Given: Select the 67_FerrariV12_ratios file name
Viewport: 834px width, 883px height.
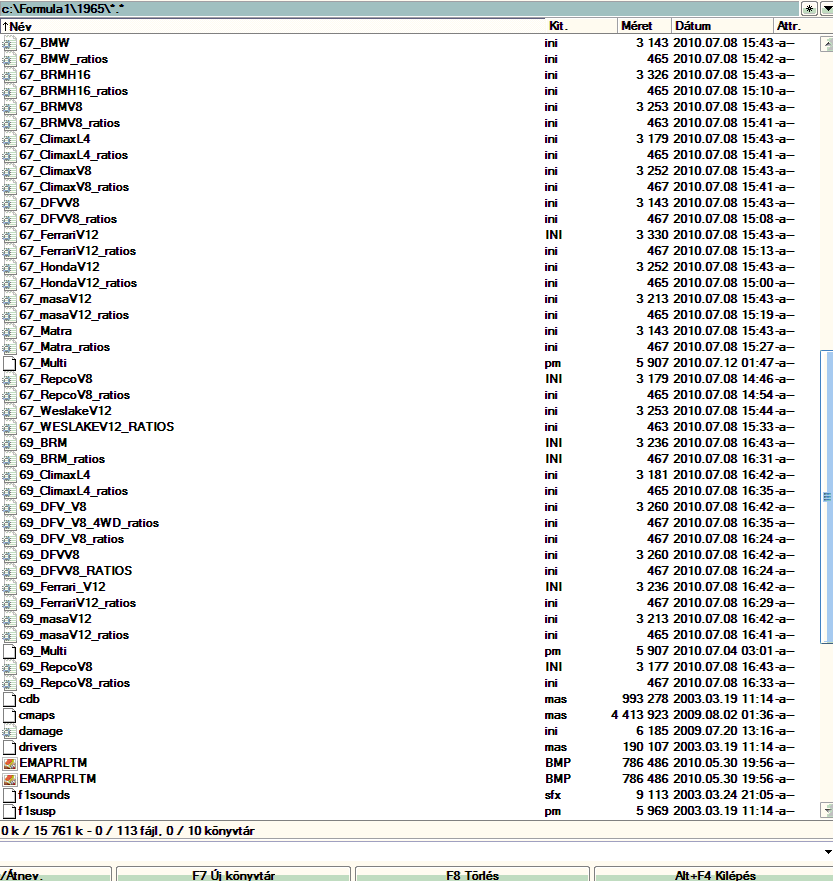Looking at the screenshot, I should [77, 251].
